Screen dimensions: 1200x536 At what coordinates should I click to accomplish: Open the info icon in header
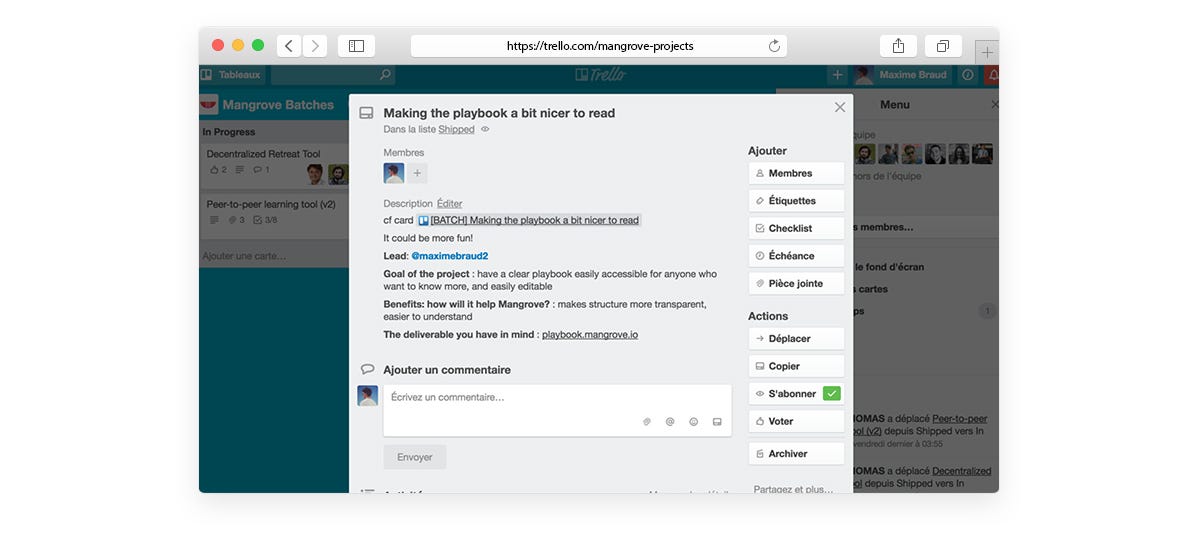(967, 75)
